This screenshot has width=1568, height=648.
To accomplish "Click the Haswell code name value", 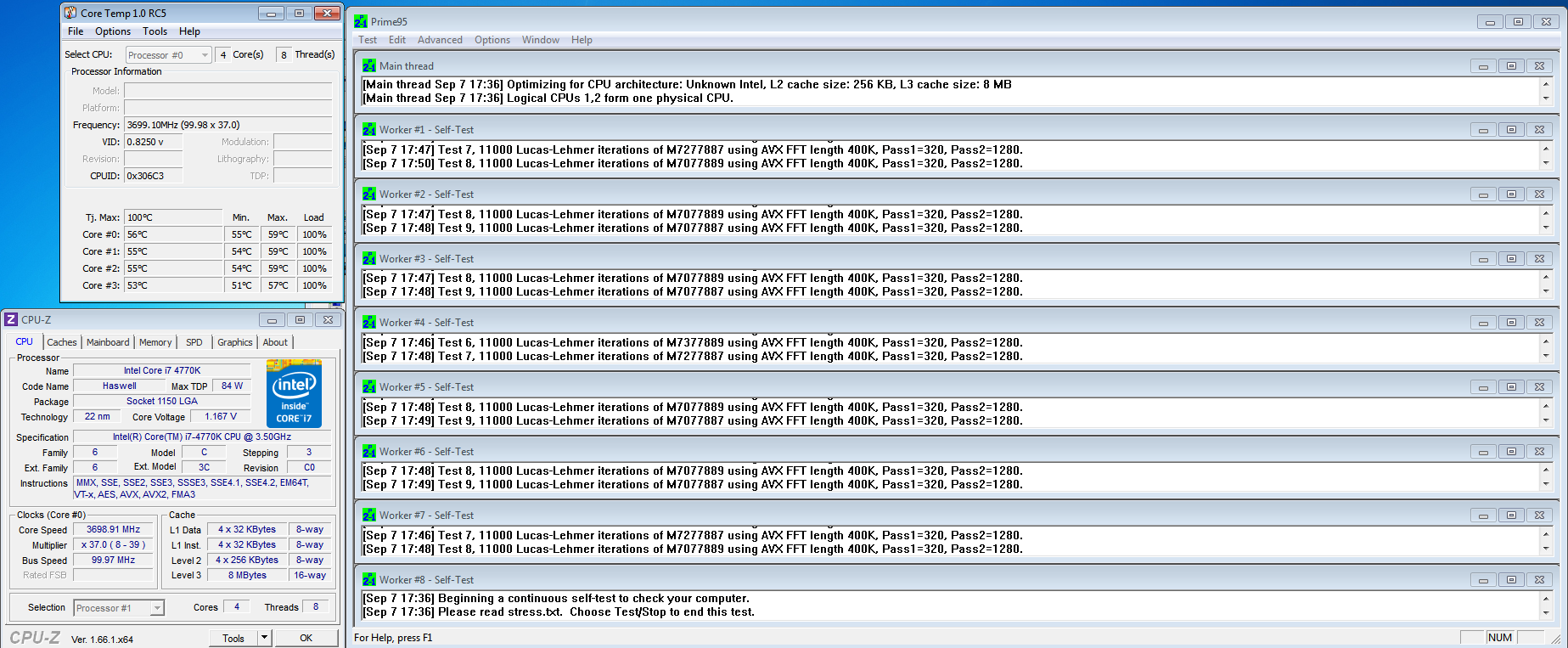I will pyautogui.click(x=120, y=386).
